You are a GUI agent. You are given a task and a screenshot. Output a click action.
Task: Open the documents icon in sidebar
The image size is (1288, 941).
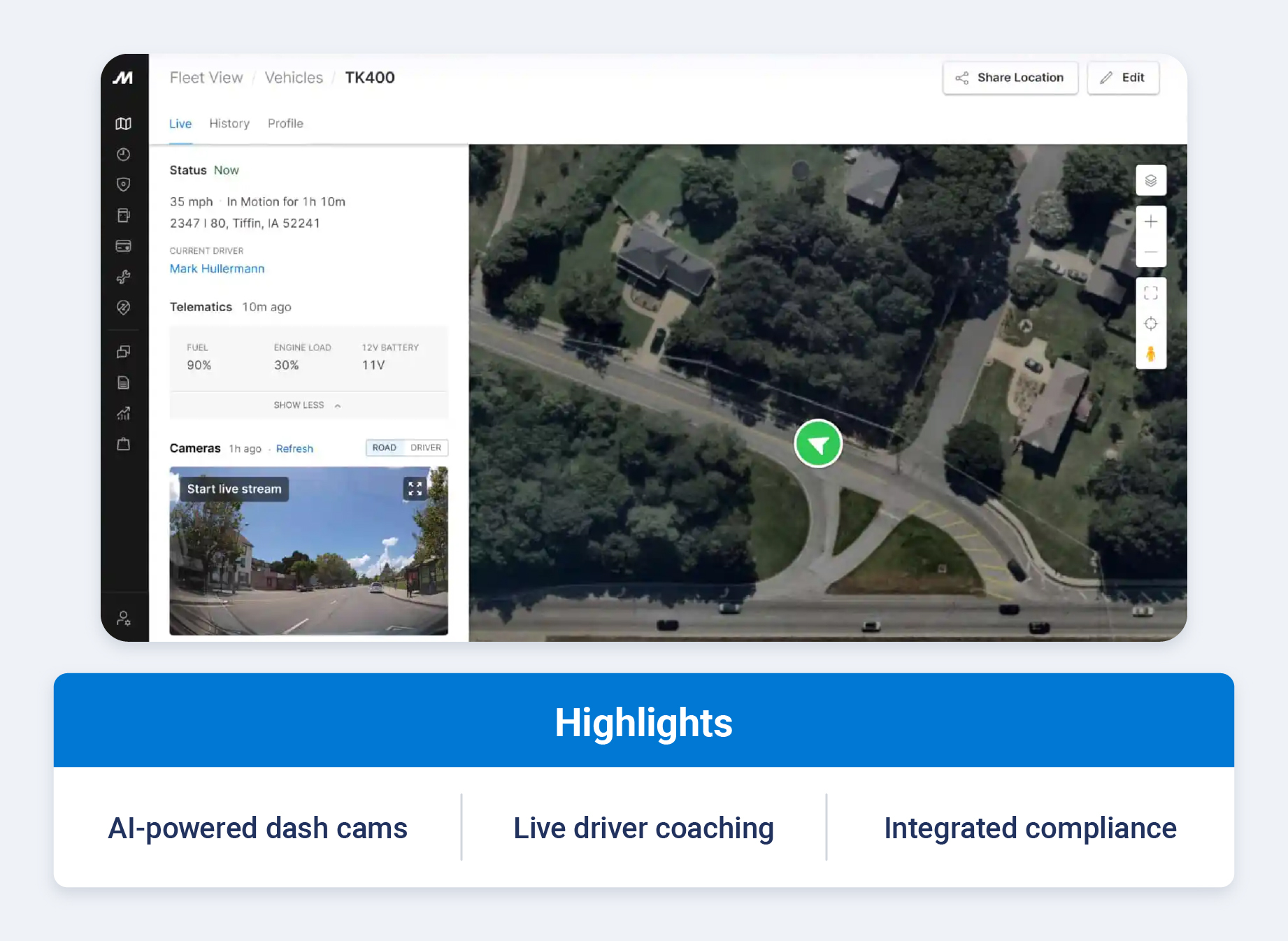pos(124,382)
